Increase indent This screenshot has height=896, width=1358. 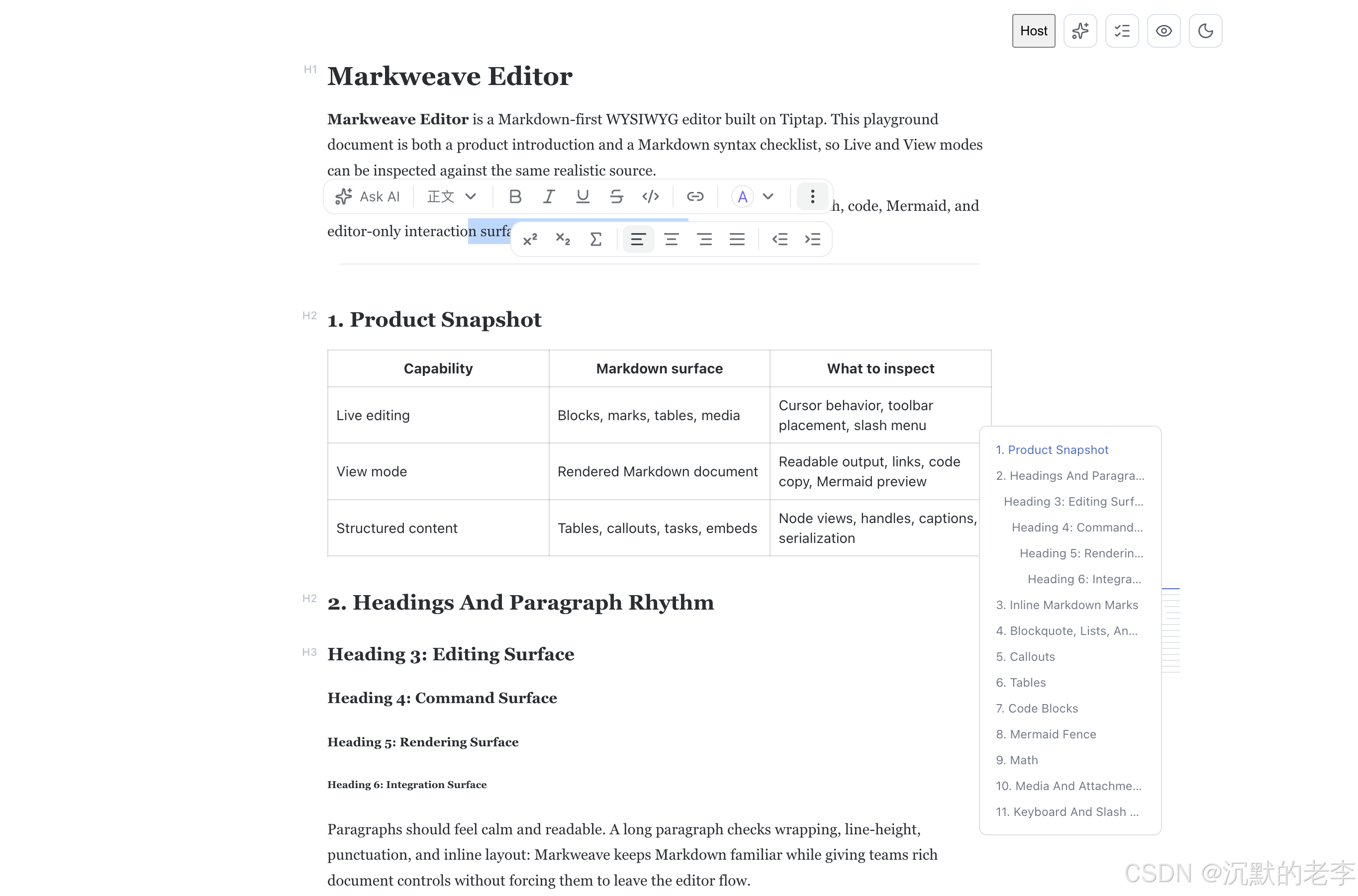coord(813,239)
